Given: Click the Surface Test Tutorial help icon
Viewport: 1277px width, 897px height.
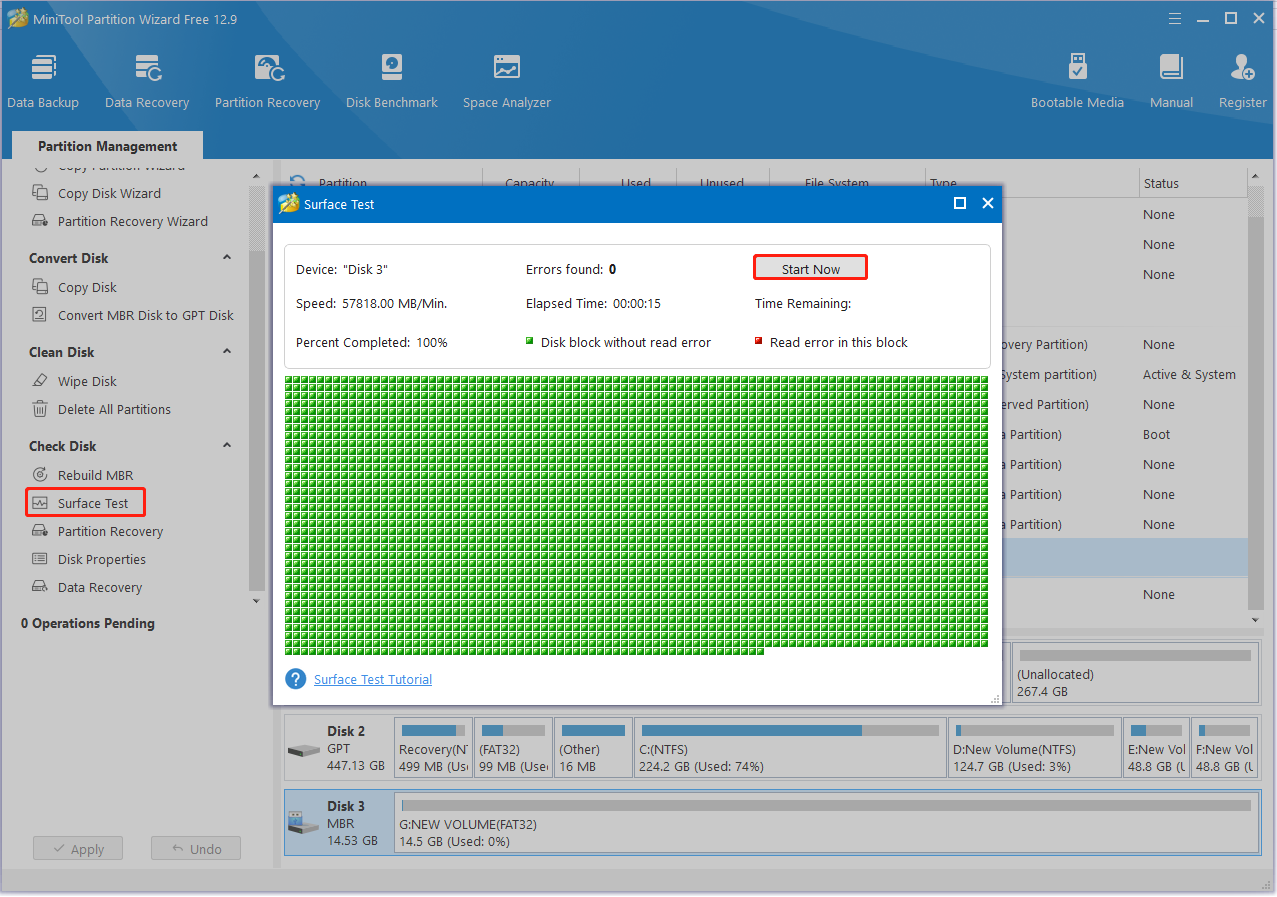Looking at the screenshot, I should tap(295, 679).
